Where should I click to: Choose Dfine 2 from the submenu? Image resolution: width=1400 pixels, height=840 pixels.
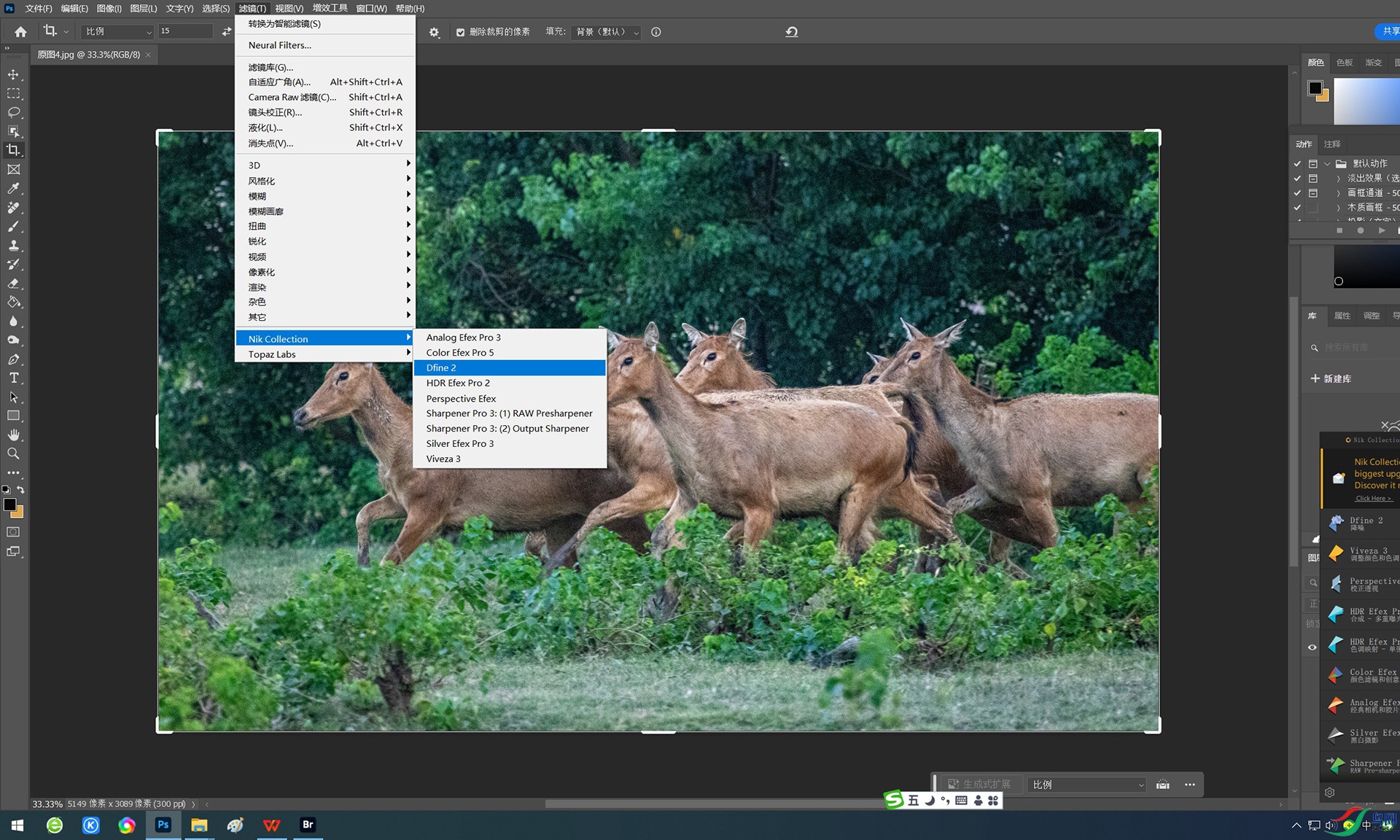pos(509,367)
